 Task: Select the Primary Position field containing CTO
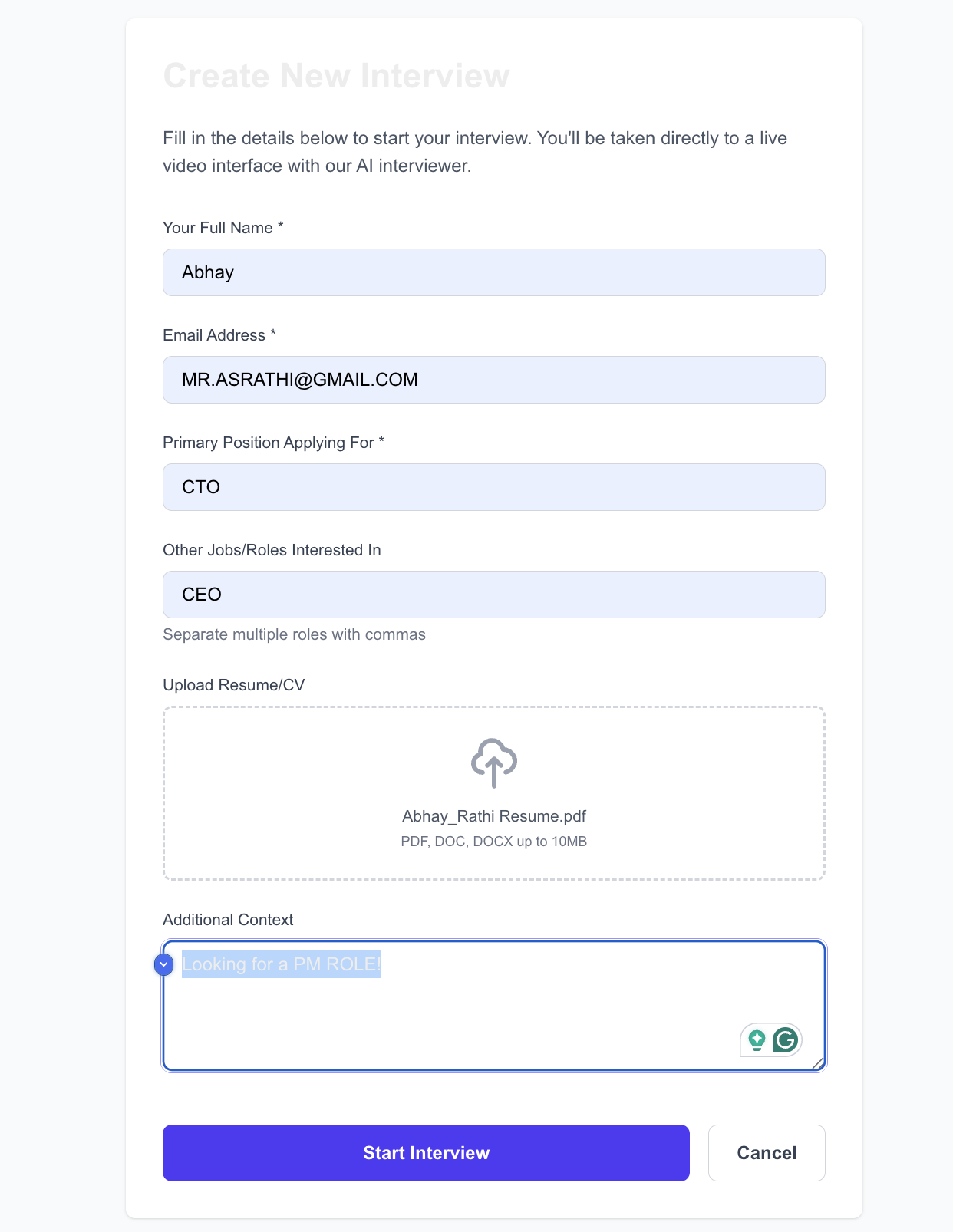tap(493, 487)
